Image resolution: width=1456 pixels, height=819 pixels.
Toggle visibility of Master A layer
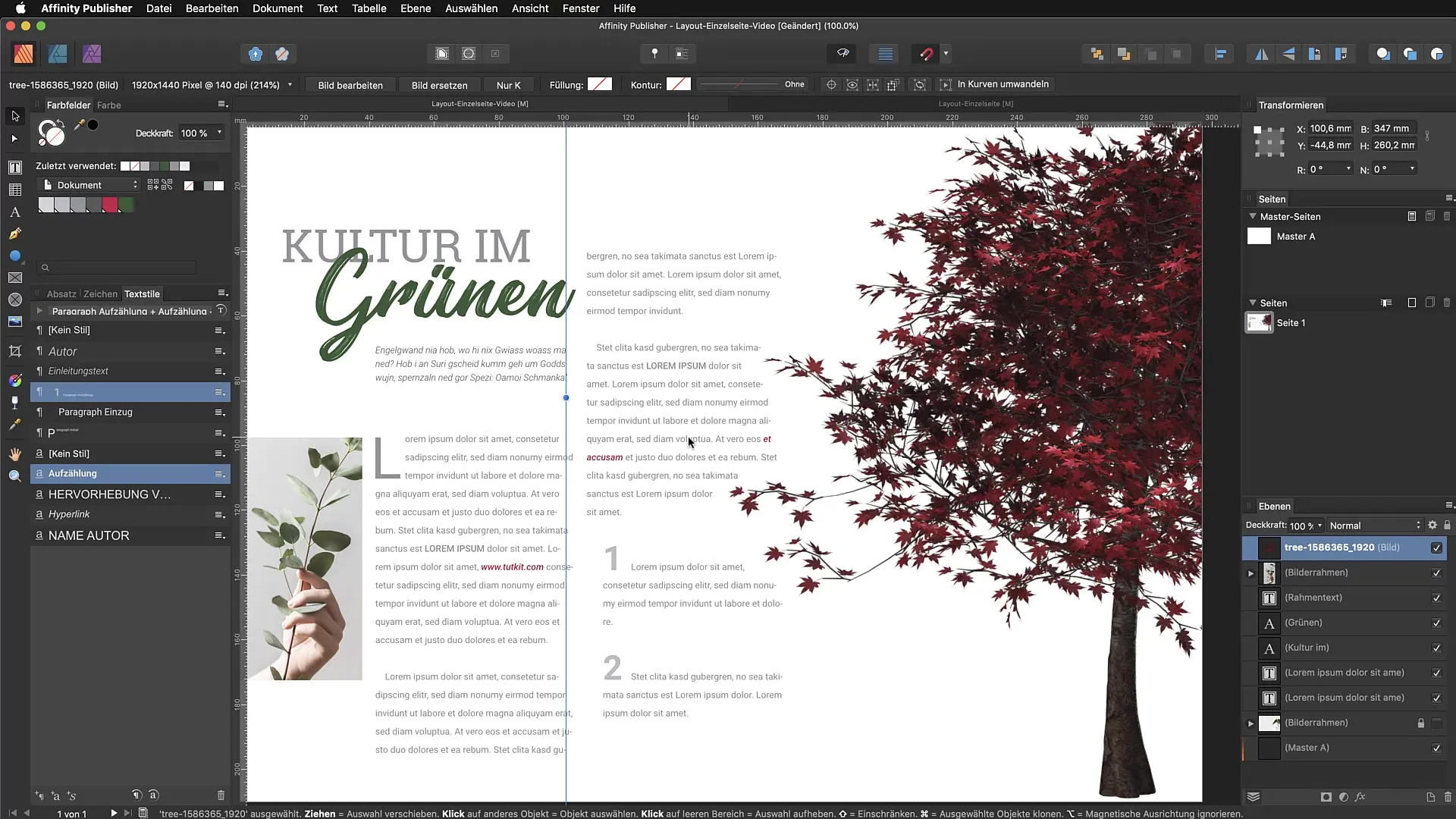tap(1436, 748)
